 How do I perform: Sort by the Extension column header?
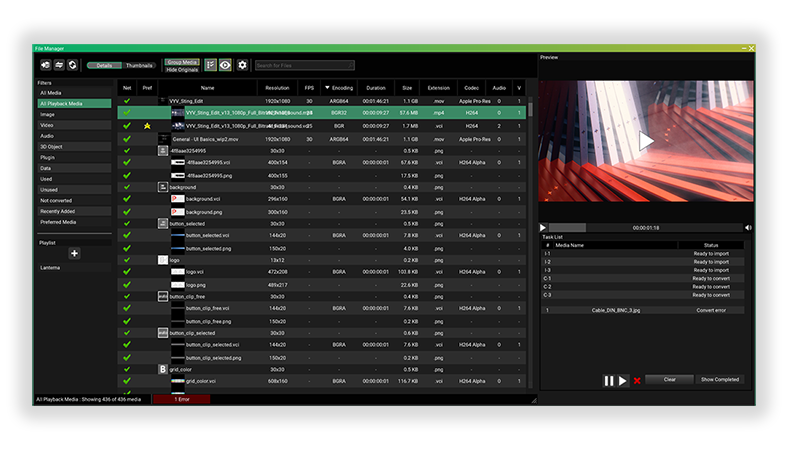tap(439, 88)
